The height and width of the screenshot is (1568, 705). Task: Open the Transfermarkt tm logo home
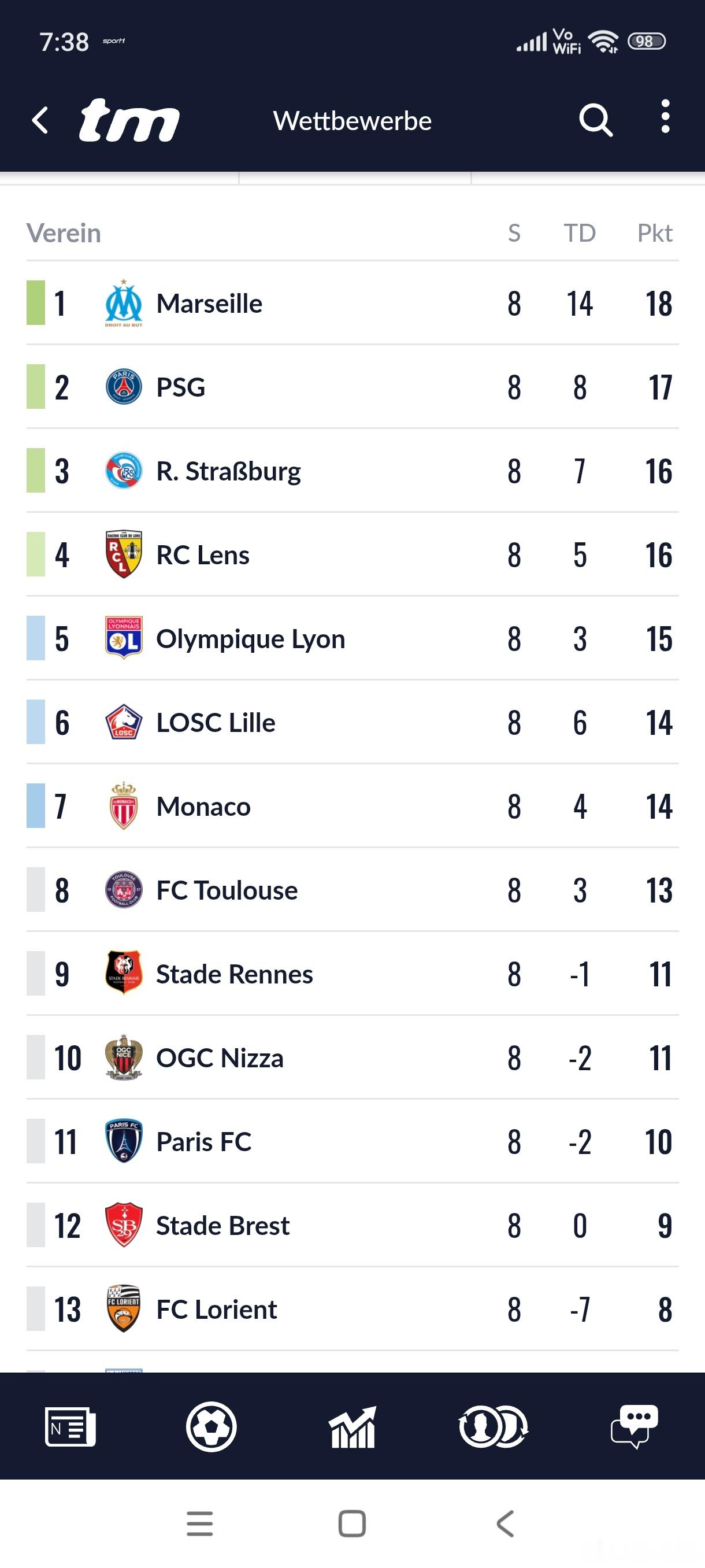pos(129,120)
